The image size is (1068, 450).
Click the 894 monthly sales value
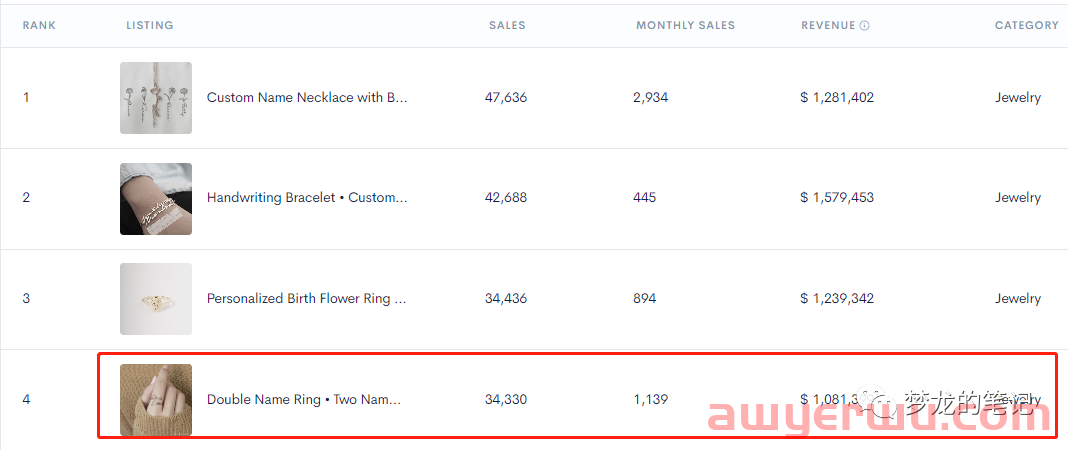point(644,298)
